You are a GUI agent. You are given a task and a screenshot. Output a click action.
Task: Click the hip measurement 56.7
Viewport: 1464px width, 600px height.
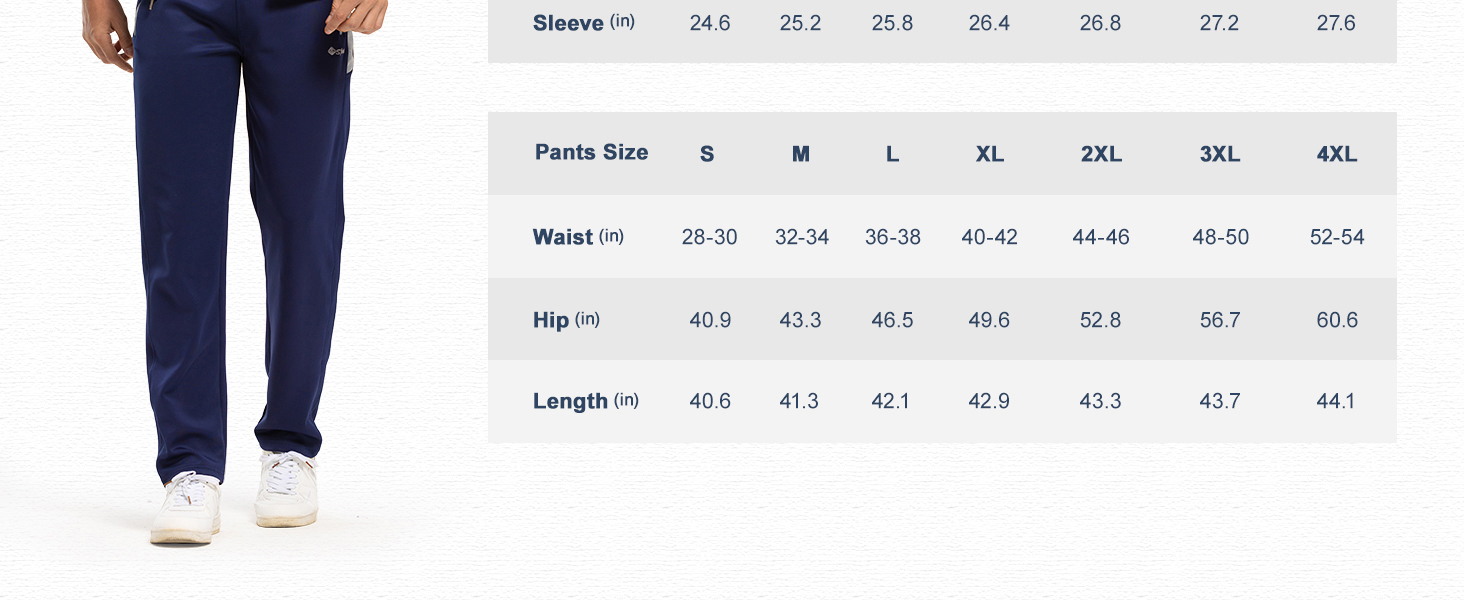click(x=1220, y=320)
